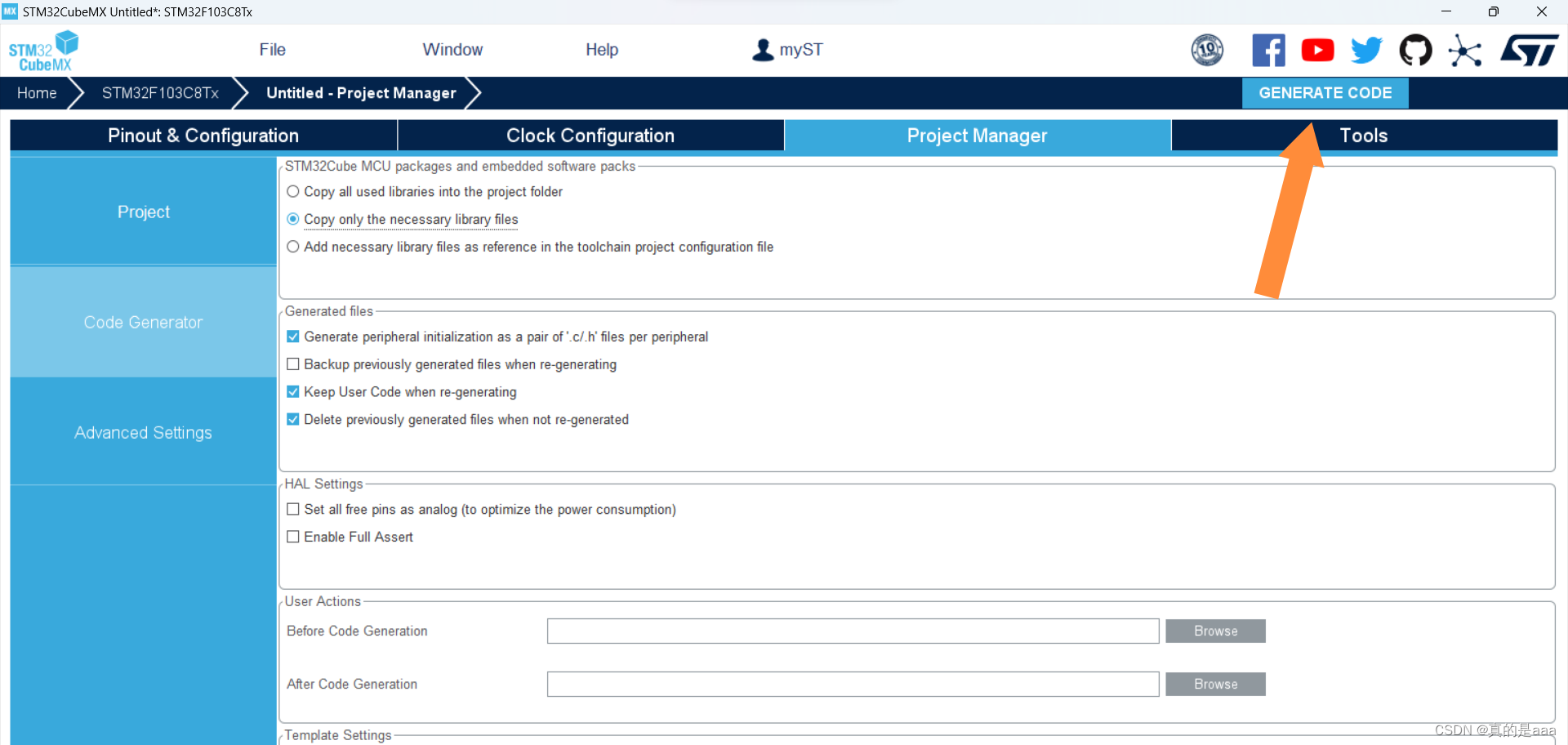Restore down the STM32CubeMX window
The width and height of the screenshot is (1568, 745).
pyautogui.click(x=1493, y=11)
